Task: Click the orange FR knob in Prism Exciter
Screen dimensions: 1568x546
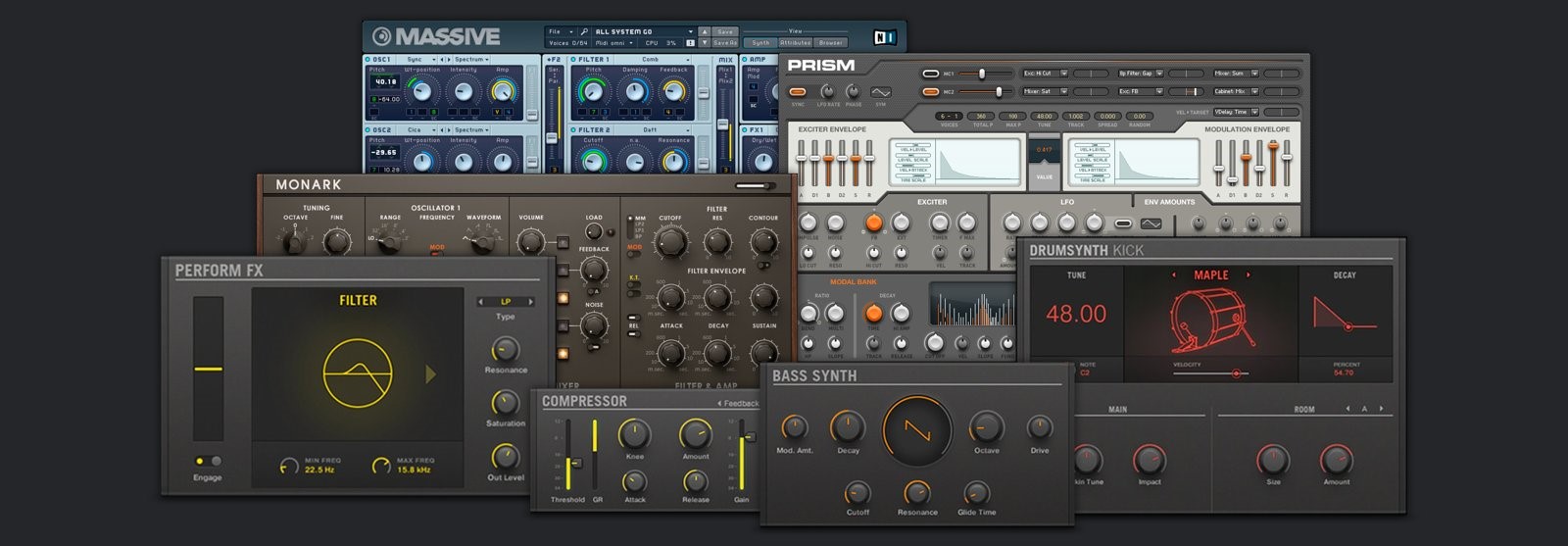Action: pos(873,223)
